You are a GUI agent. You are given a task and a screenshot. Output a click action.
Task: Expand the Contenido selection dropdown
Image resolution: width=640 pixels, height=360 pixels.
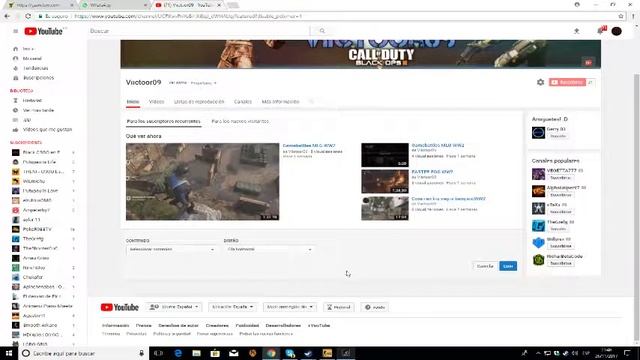point(171,249)
